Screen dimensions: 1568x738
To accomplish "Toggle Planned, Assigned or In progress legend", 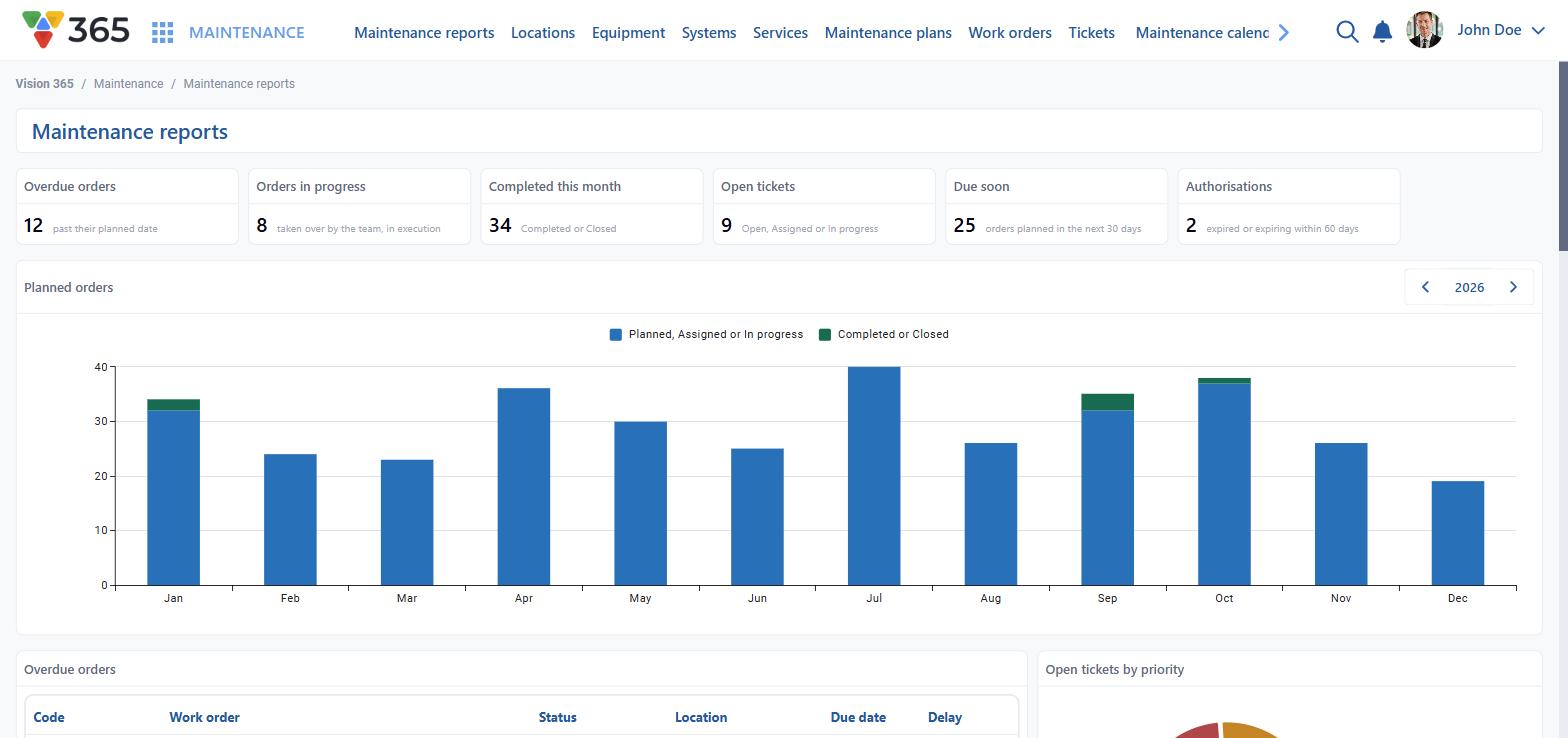I will click(x=706, y=334).
